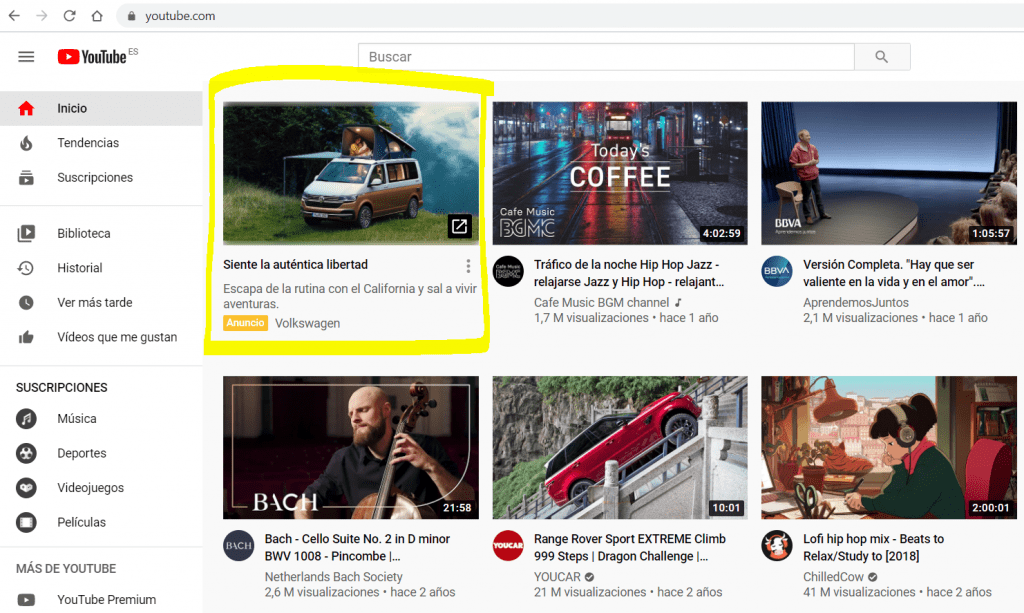The width and height of the screenshot is (1024, 613).
Task: Open the ChilledCow channel avatar
Action: pyautogui.click(x=777, y=546)
